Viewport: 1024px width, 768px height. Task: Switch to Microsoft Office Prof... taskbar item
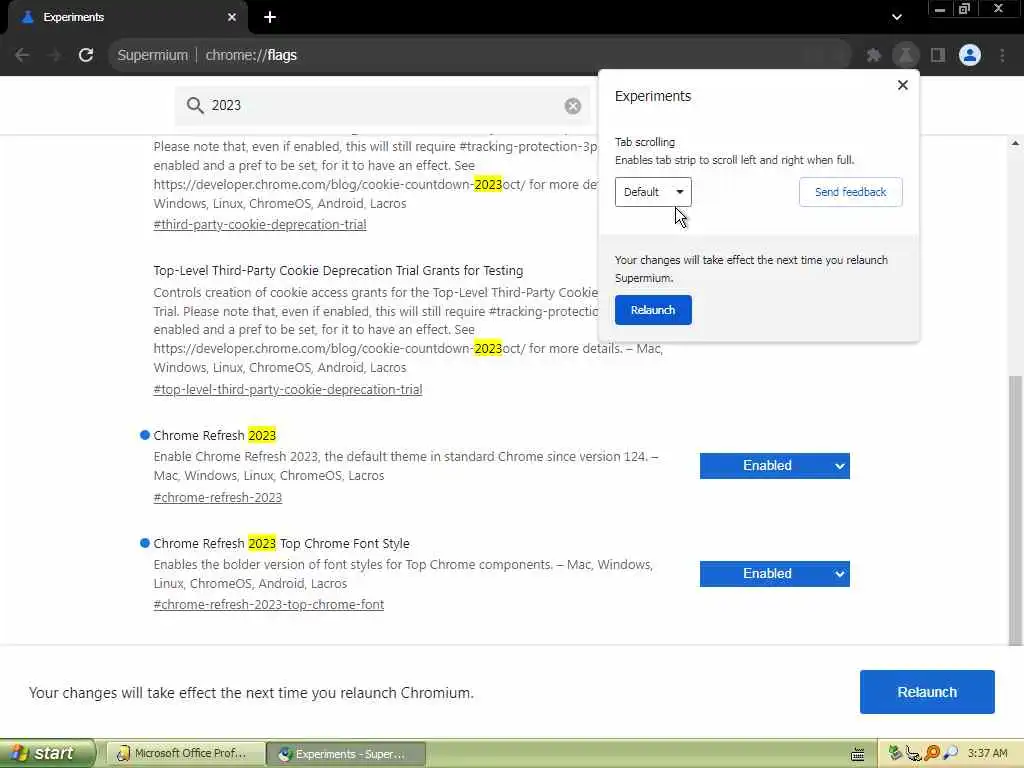pyautogui.click(x=185, y=754)
